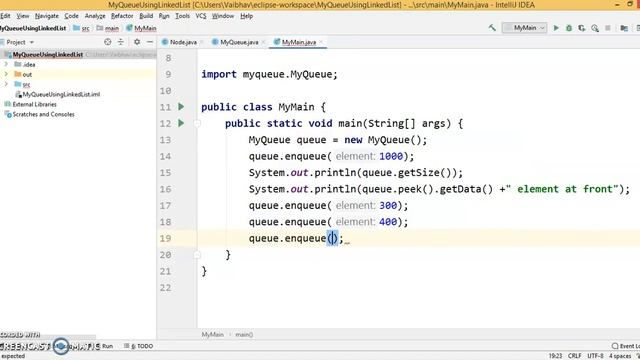This screenshot has height=360, width=640.
Task: Run MyMain with the green play button
Action: [x=556, y=28]
